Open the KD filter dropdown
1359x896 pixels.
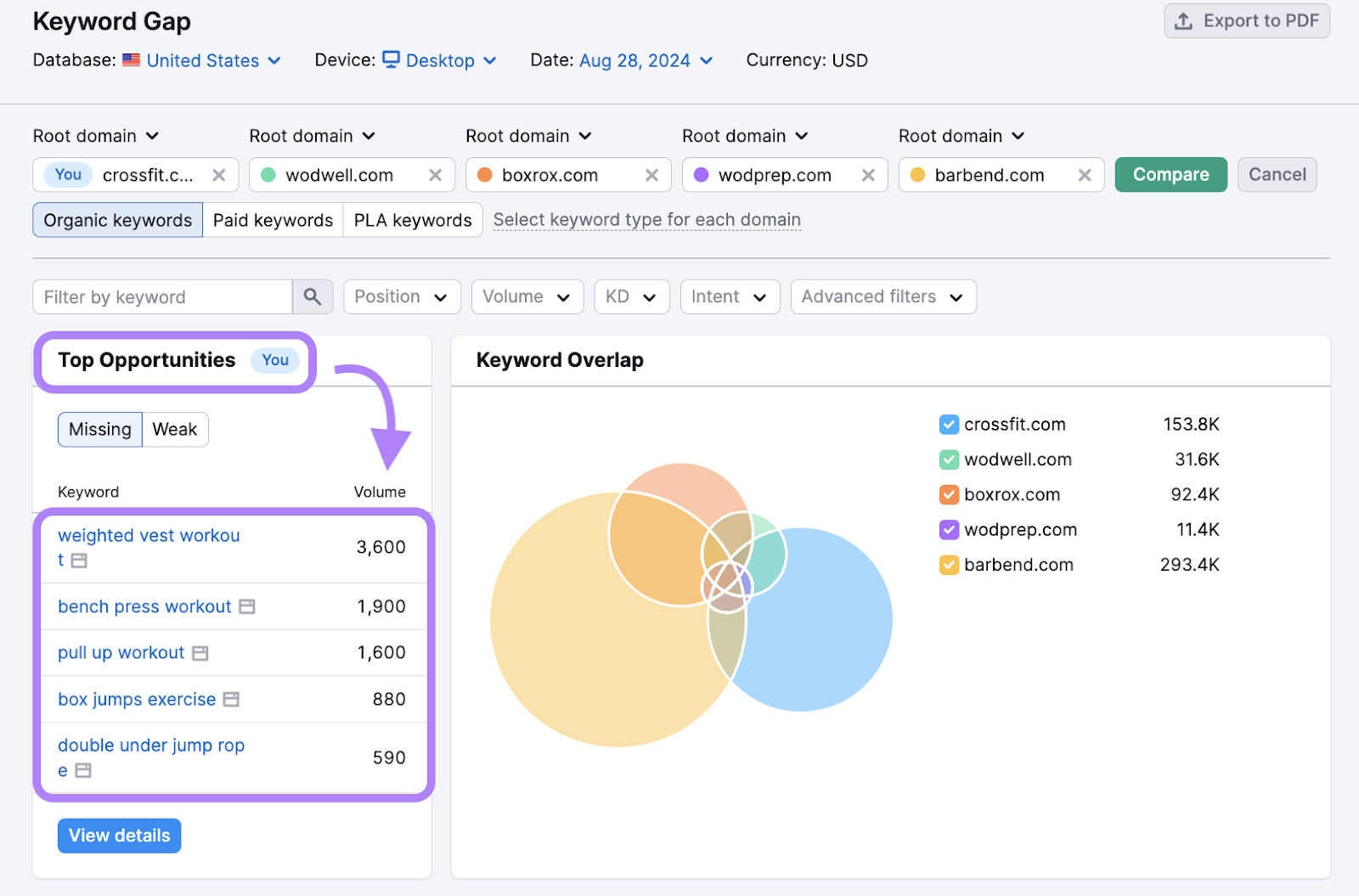coord(632,296)
